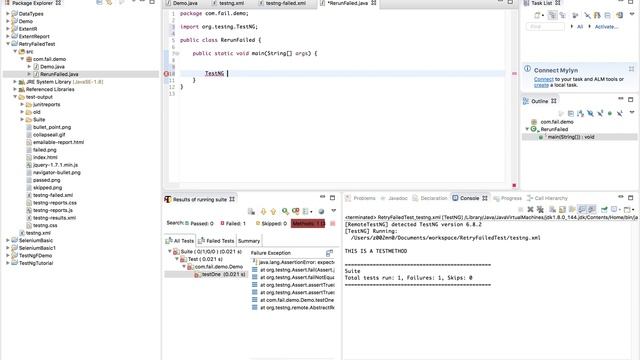
Task: Click Link with Editor icon in Package Explorer
Action: click(x=109, y=2)
